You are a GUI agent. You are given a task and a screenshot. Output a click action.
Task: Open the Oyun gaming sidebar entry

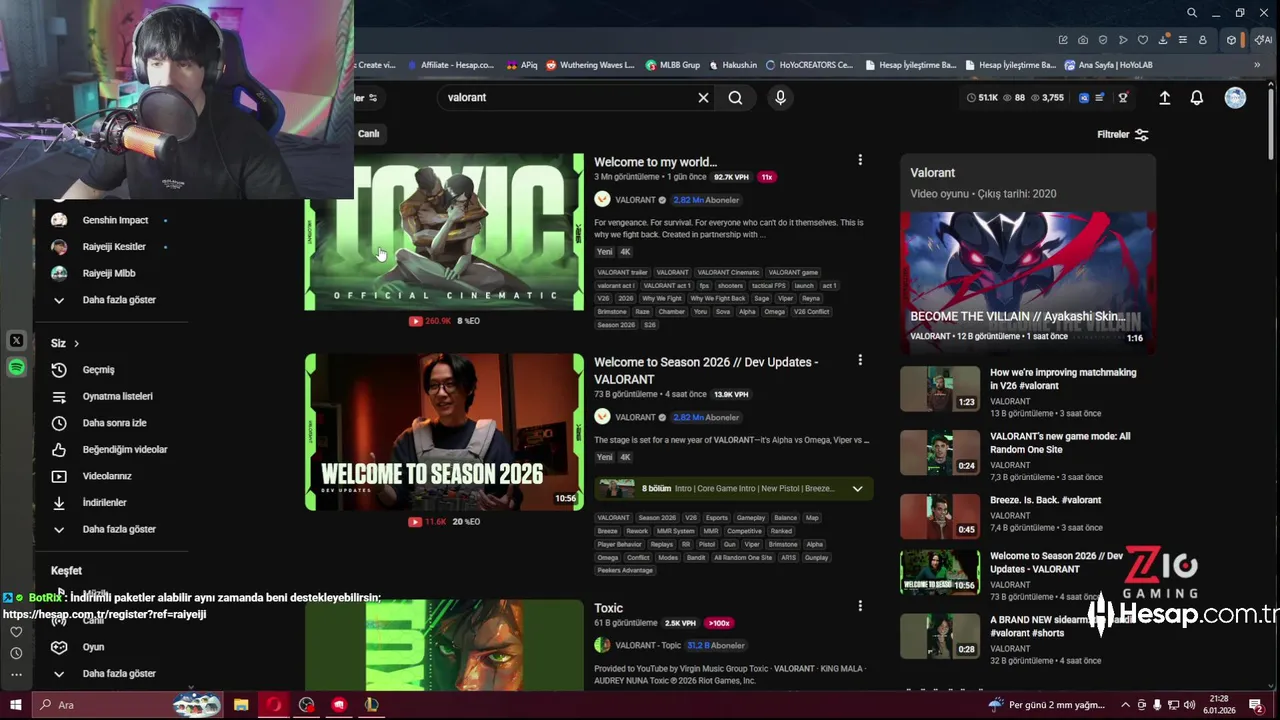(93, 647)
